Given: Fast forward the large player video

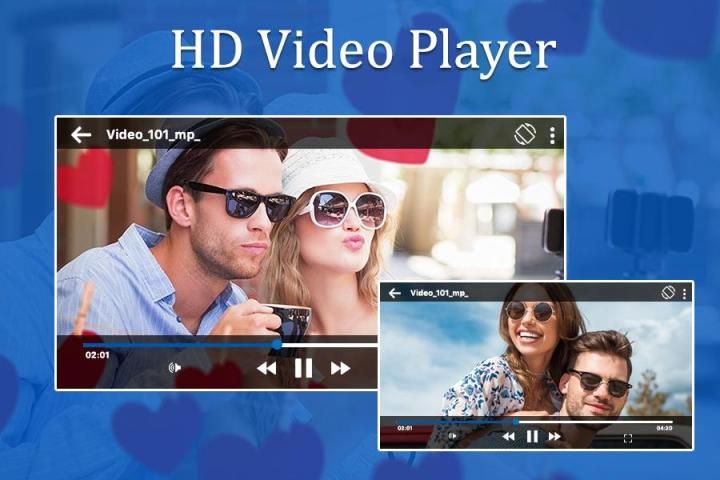Looking at the screenshot, I should pyautogui.click(x=341, y=368).
